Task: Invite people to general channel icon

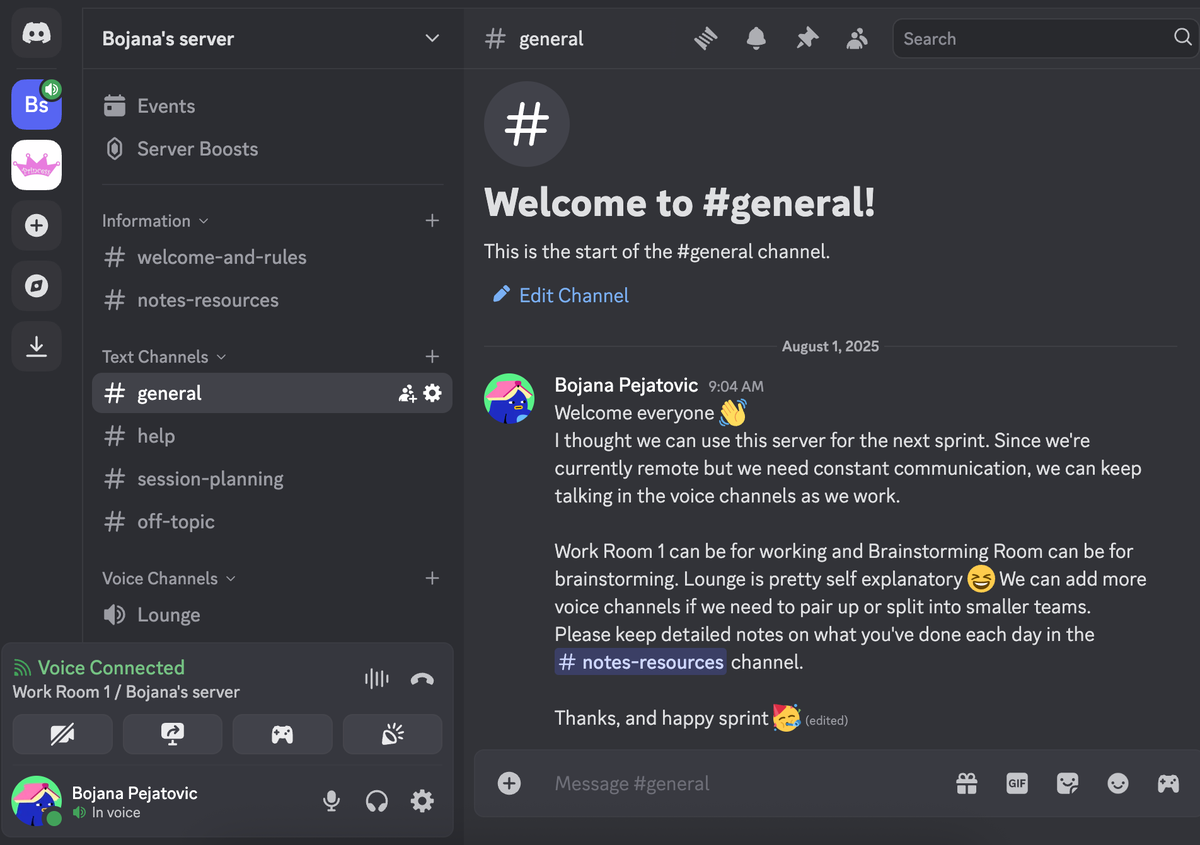Action: tap(407, 393)
